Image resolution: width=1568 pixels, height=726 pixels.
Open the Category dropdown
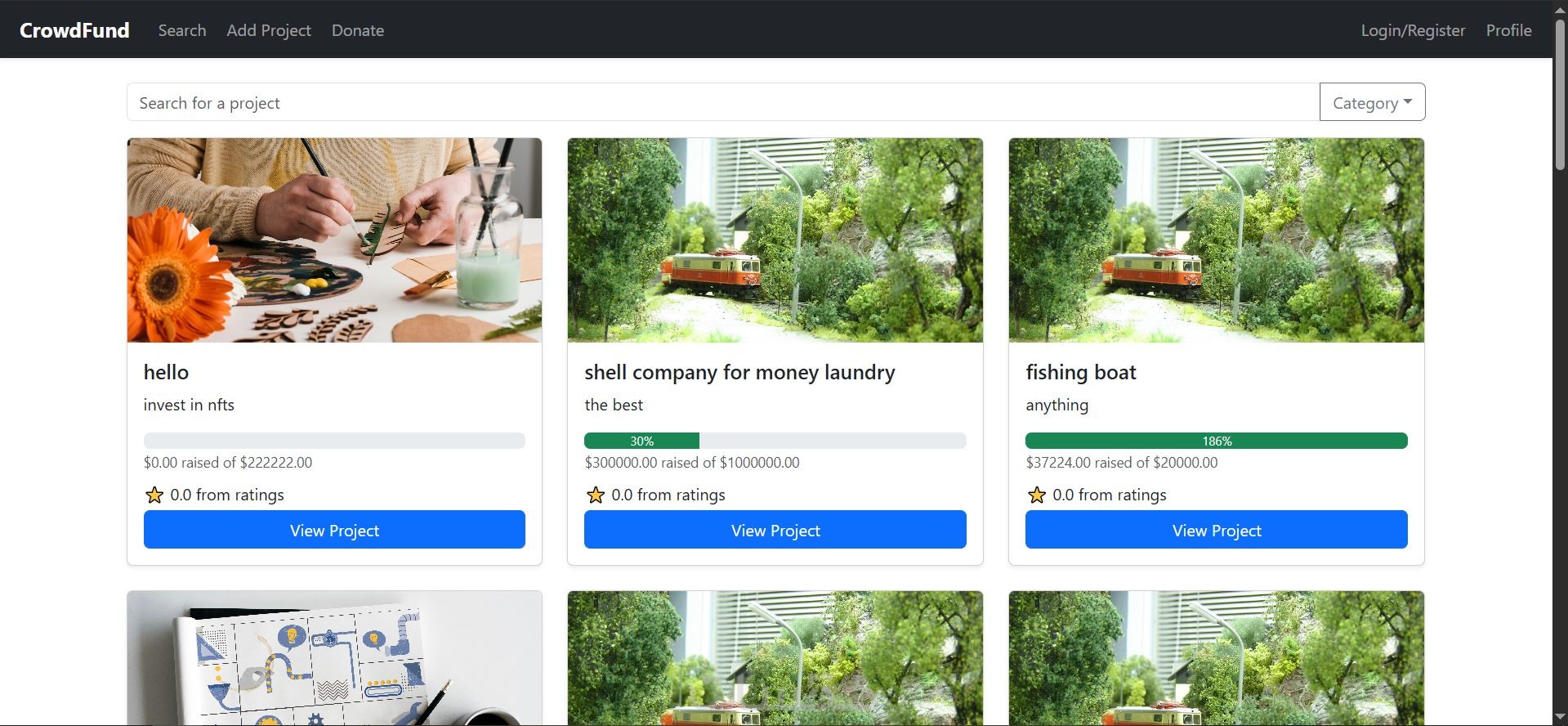(x=1372, y=102)
